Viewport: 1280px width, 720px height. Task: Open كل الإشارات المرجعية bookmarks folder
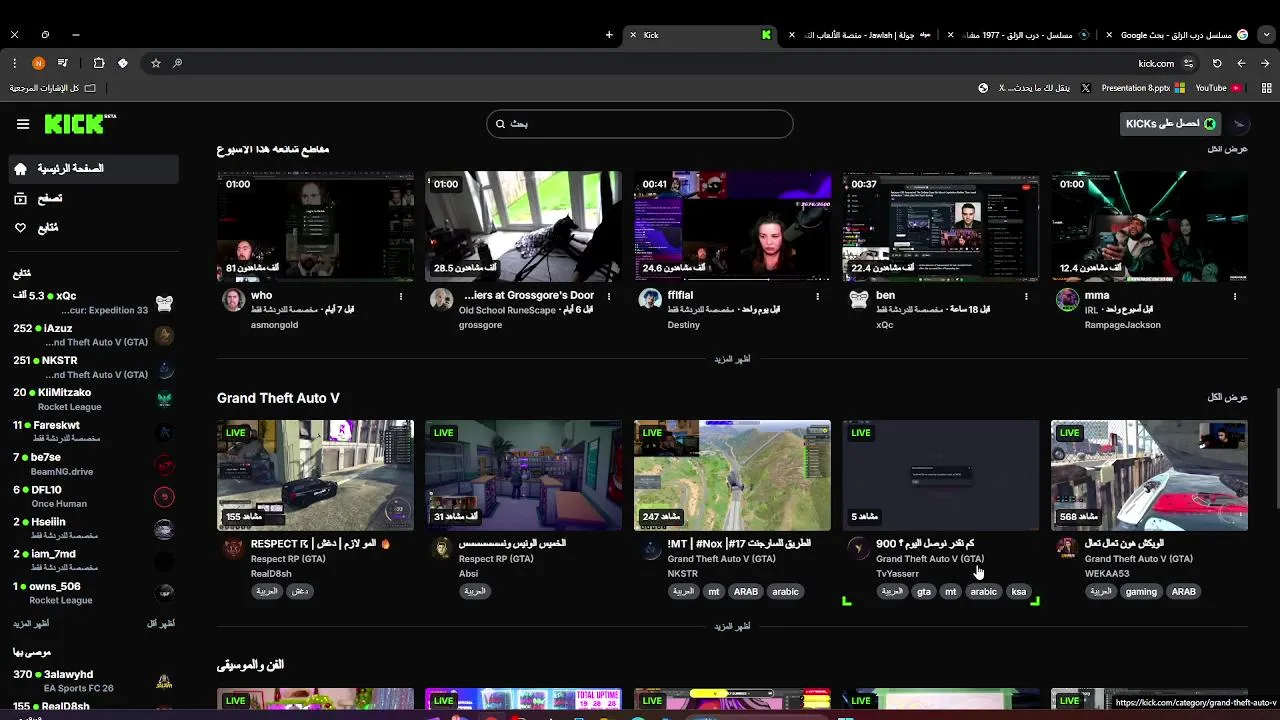(52, 88)
